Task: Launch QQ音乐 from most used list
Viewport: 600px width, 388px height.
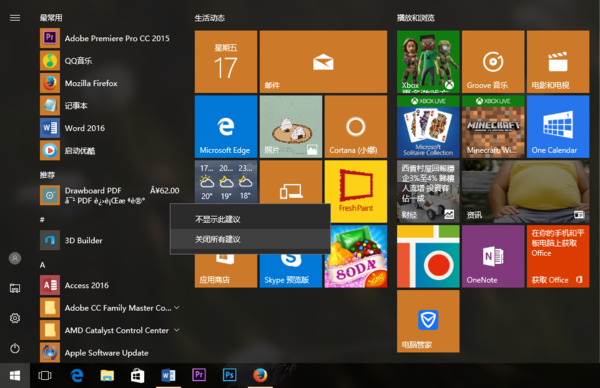Action: (x=109, y=60)
